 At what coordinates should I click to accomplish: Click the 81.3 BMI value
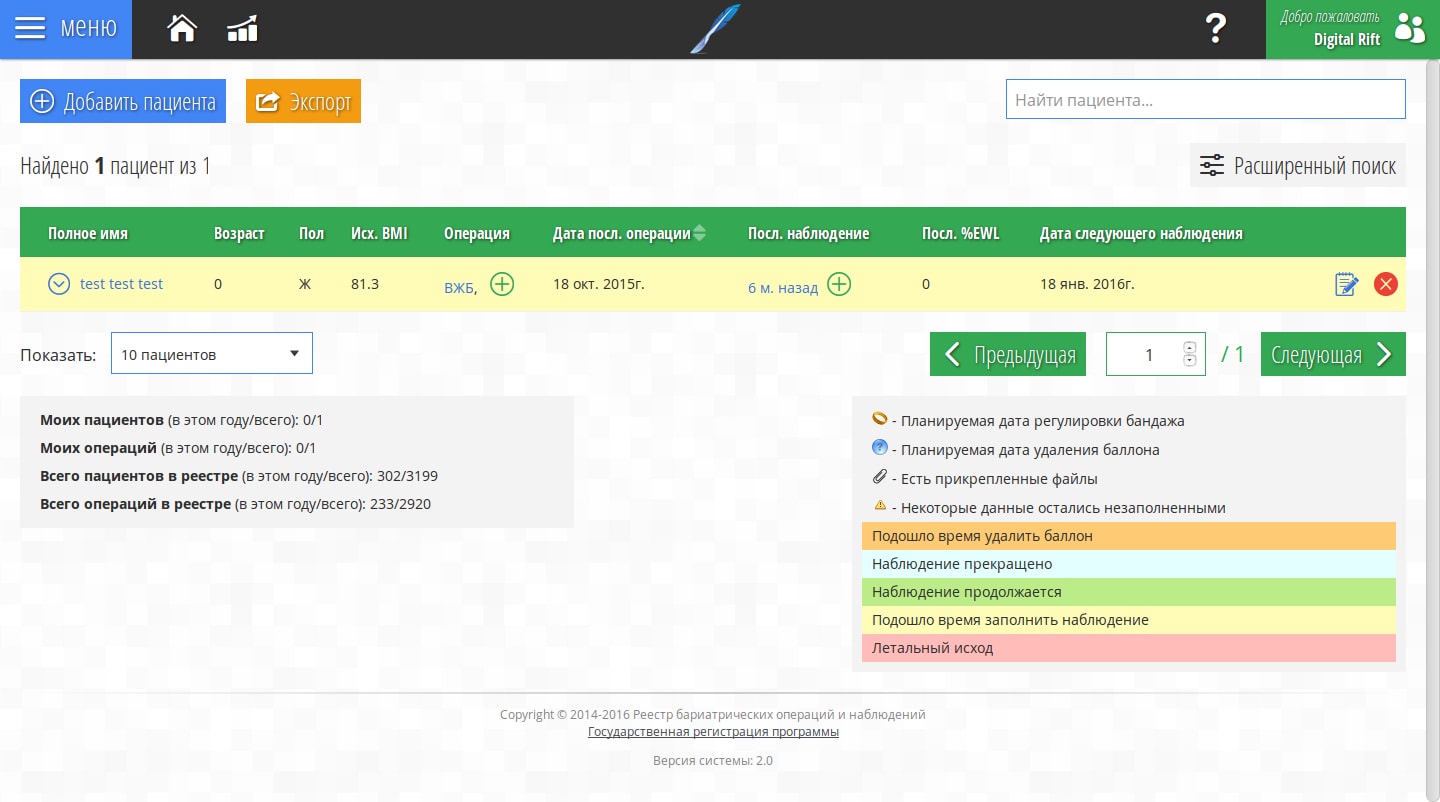pos(365,284)
